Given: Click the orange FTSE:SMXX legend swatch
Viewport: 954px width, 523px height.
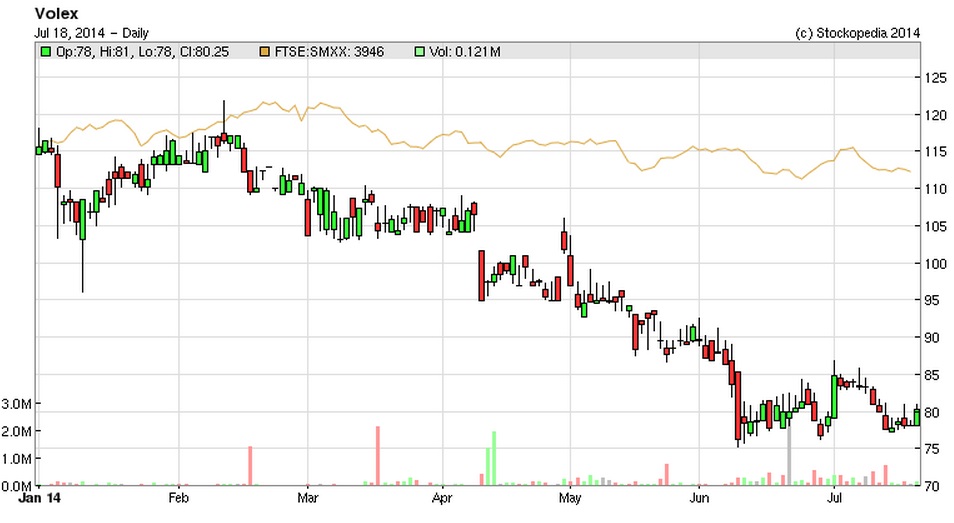Looking at the screenshot, I should click(265, 52).
